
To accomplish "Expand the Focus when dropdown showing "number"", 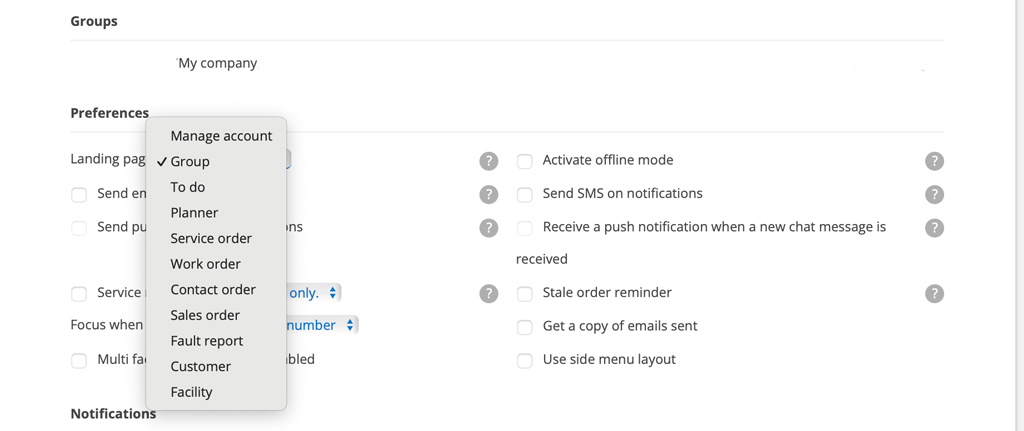I will point(321,325).
